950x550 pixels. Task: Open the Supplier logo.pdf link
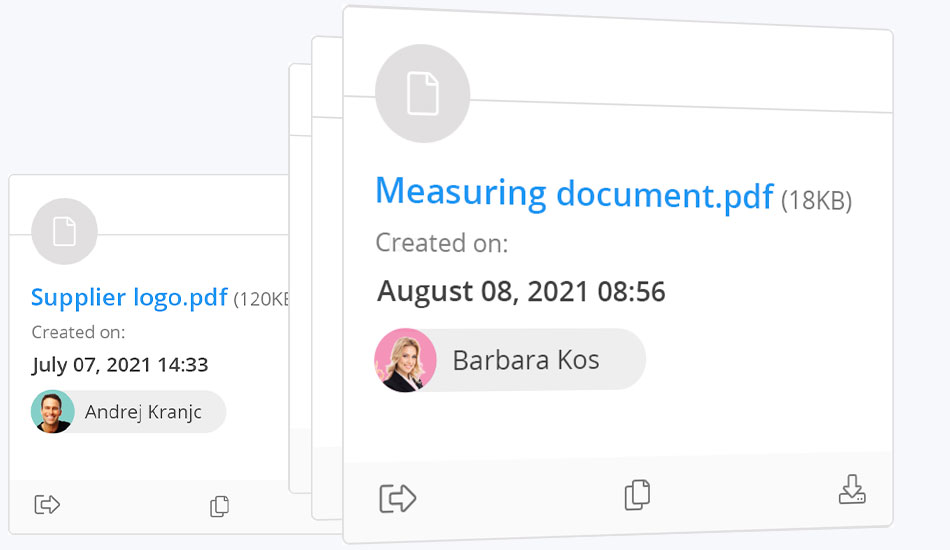pyautogui.click(x=129, y=297)
